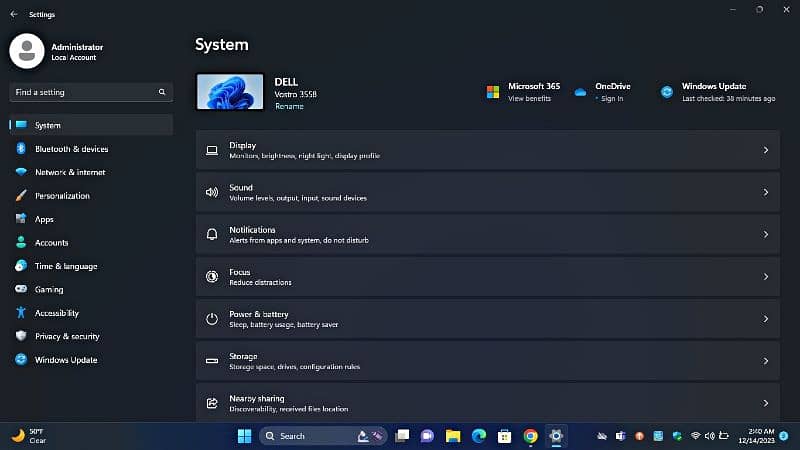The width and height of the screenshot is (800, 450).
Task: Open the Windows Start button on taskbar
Action: coord(244,436)
